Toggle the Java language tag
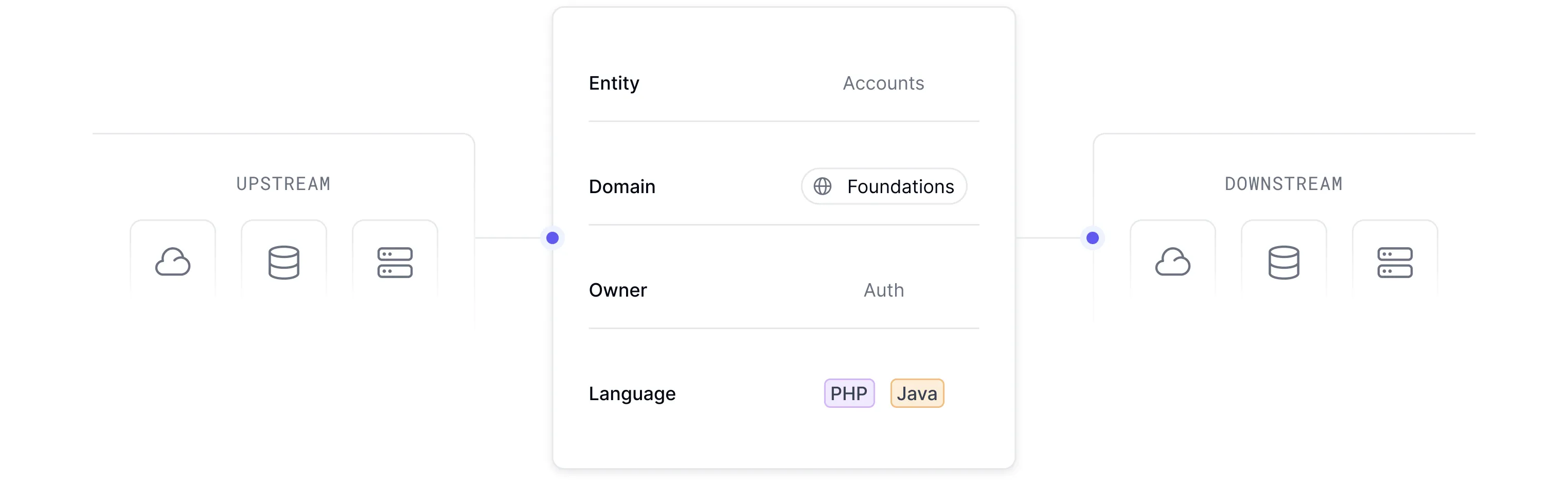Screen dimensions: 1568x482 coord(917,393)
